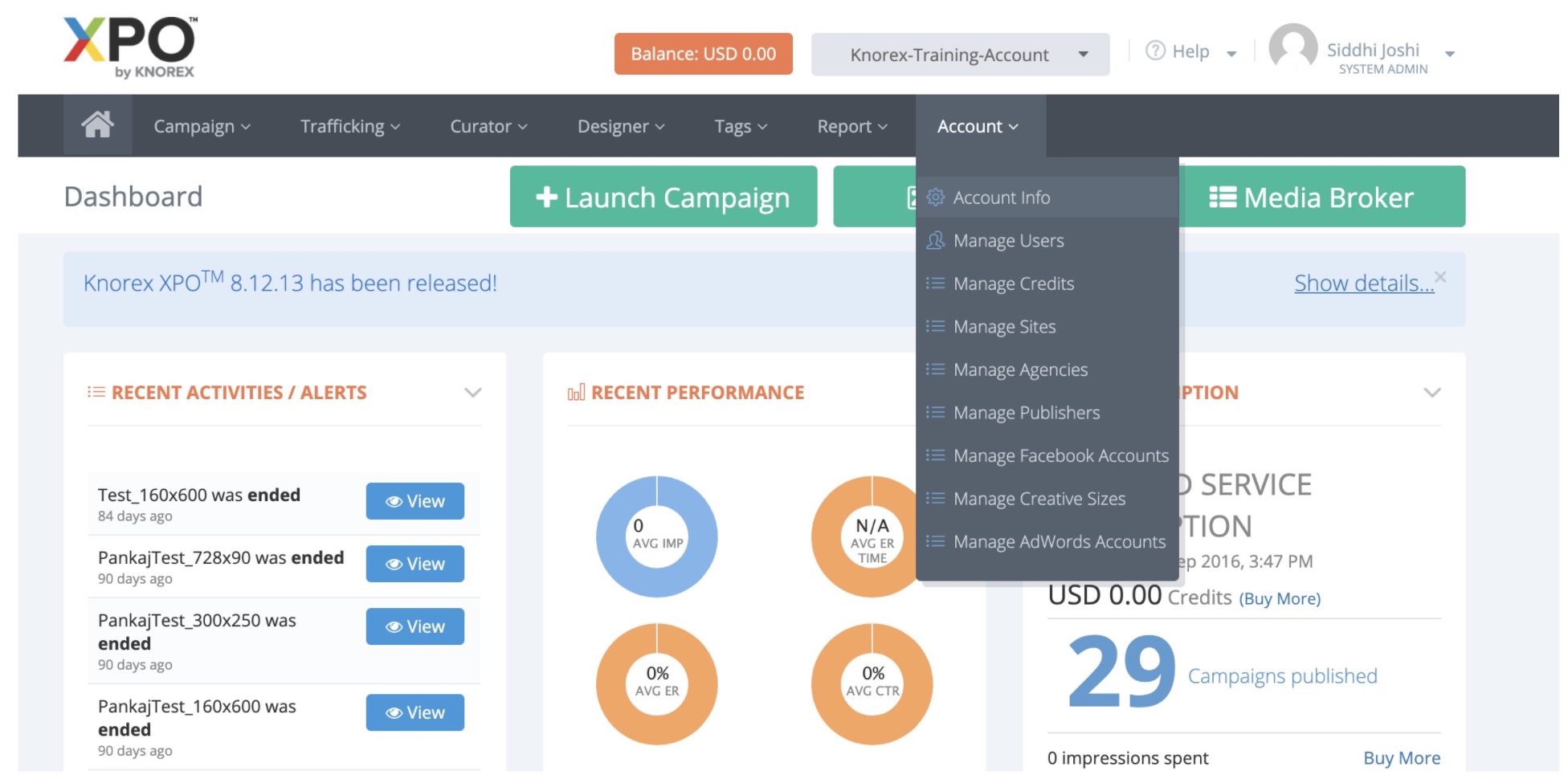Open the Report menu

(x=852, y=126)
